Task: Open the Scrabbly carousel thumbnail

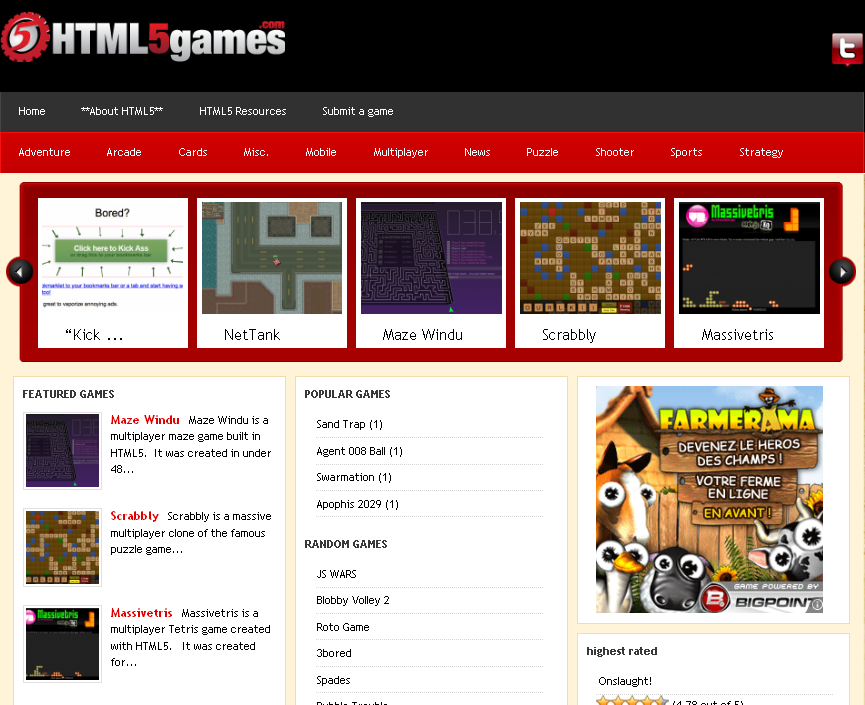Action: tap(590, 258)
